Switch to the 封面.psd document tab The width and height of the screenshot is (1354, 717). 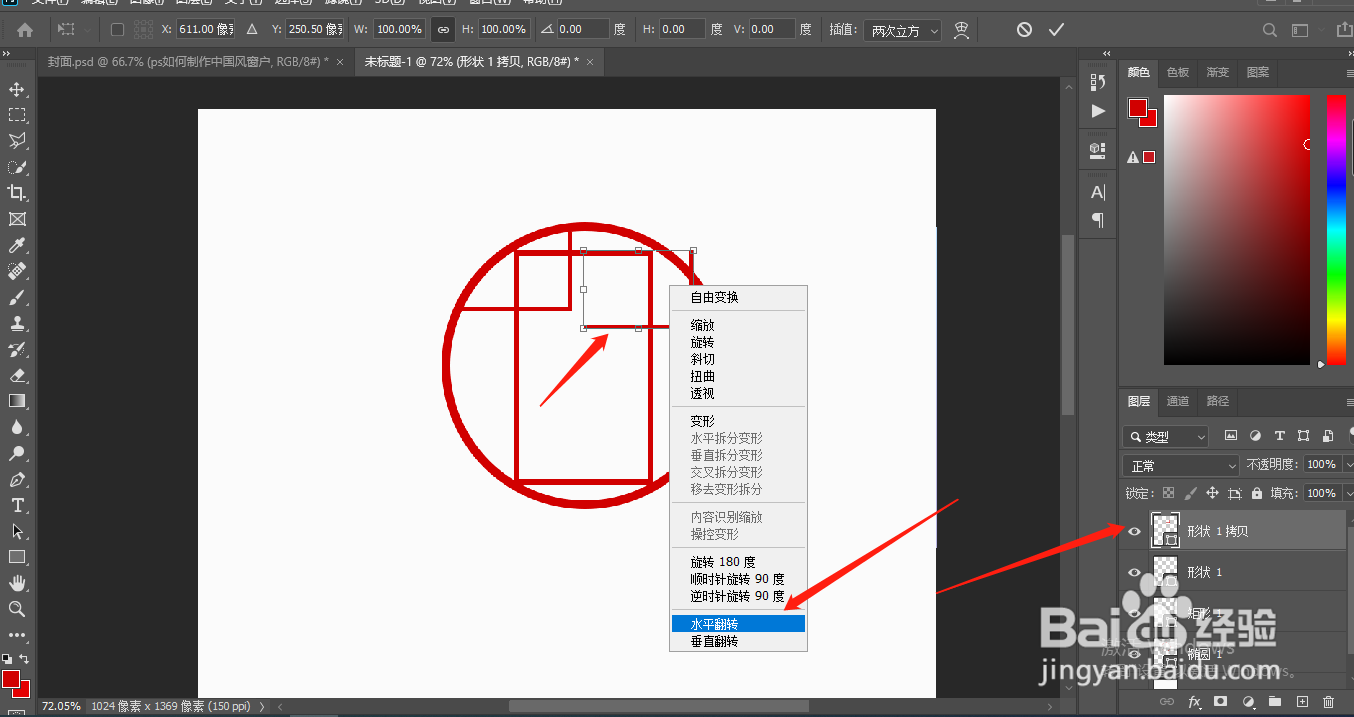click(196, 62)
